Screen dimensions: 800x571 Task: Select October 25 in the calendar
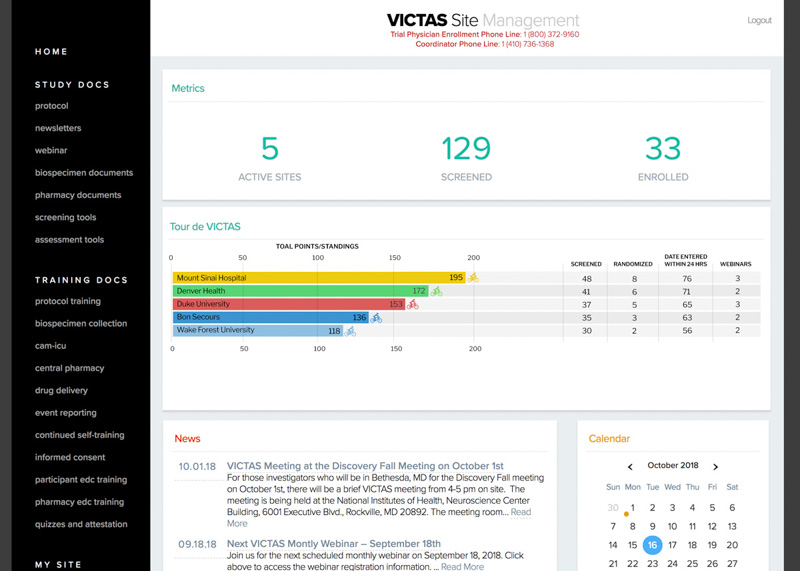(692, 563)
